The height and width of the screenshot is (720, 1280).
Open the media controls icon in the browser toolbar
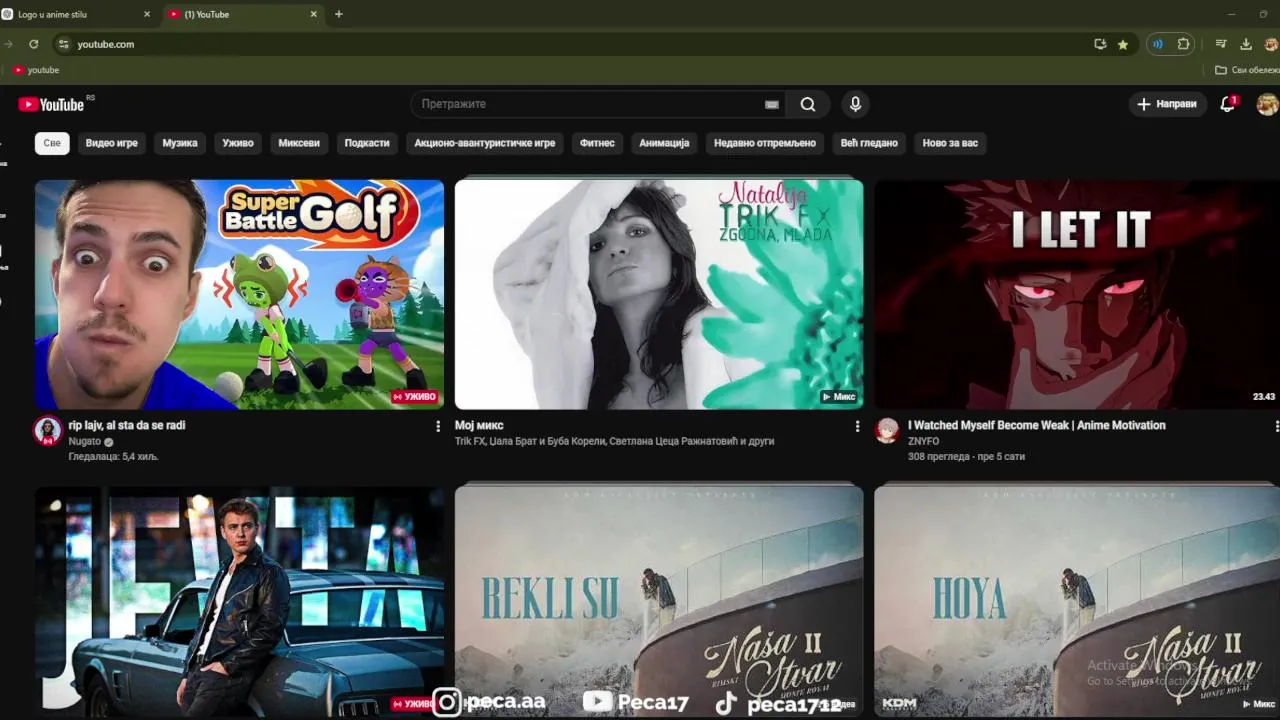point(1221,44)
